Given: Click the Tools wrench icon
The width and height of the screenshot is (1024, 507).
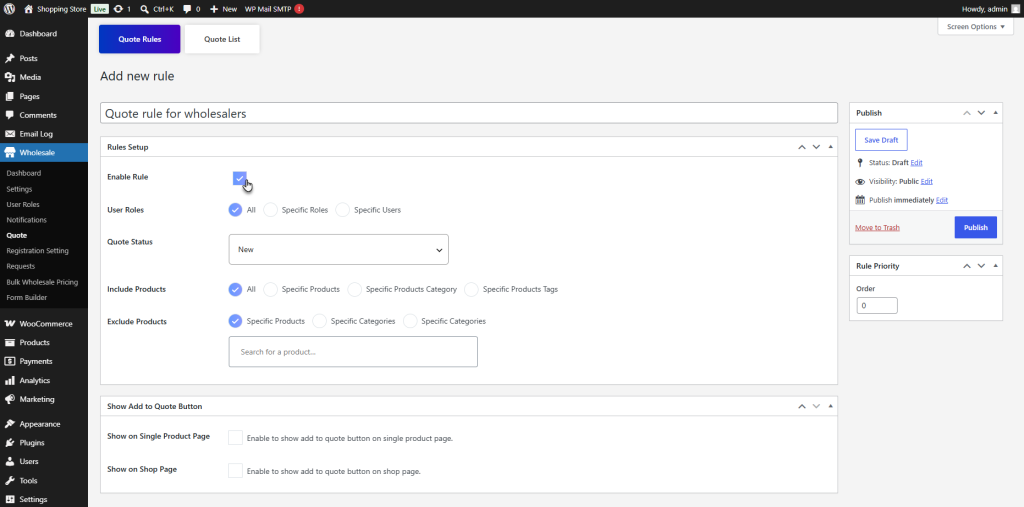Looking at the screenshot, I should [10, 480].
